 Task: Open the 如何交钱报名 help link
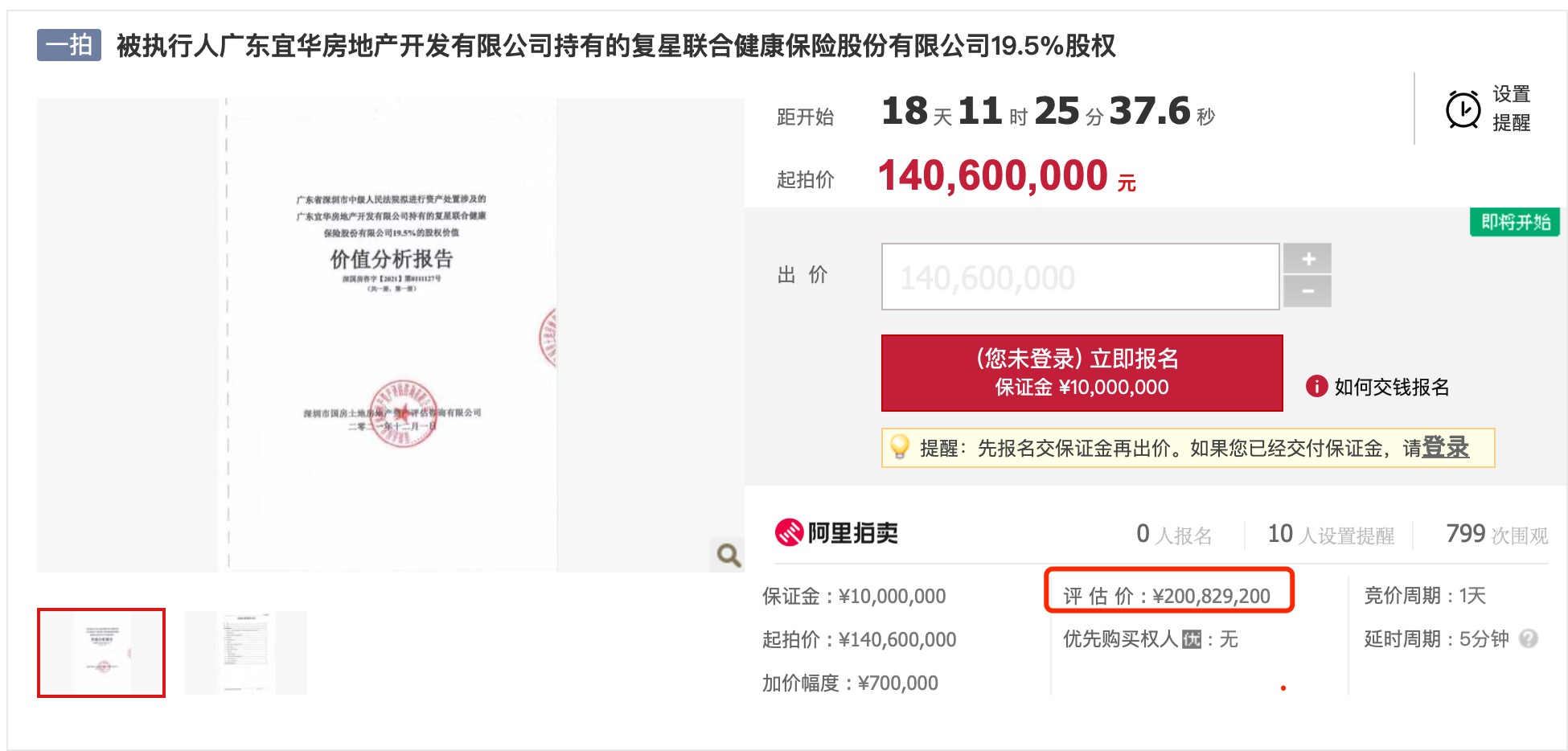click(x=1391, y=387)
